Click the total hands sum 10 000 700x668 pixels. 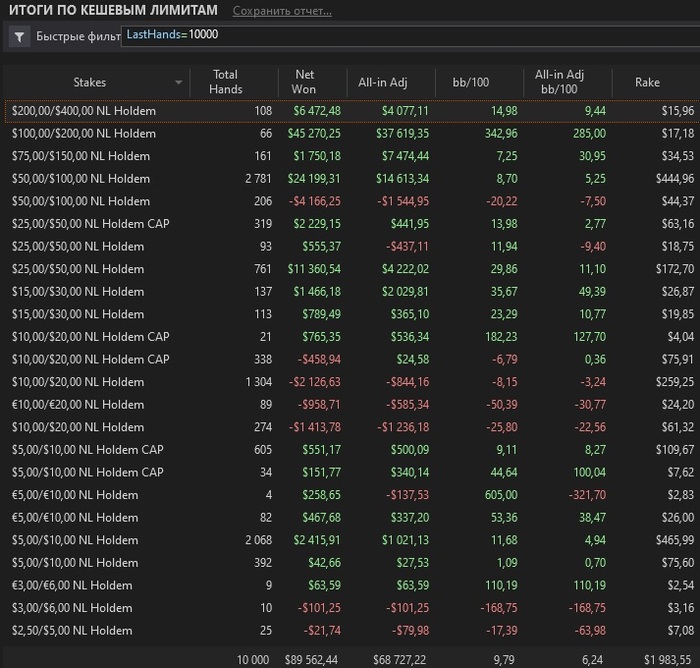[253, 660]
